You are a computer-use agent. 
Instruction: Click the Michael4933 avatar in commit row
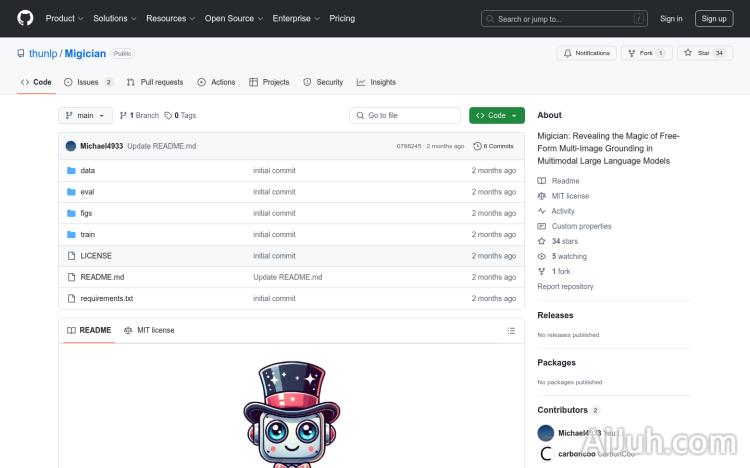pyautogui.click(x=71, y=146)
